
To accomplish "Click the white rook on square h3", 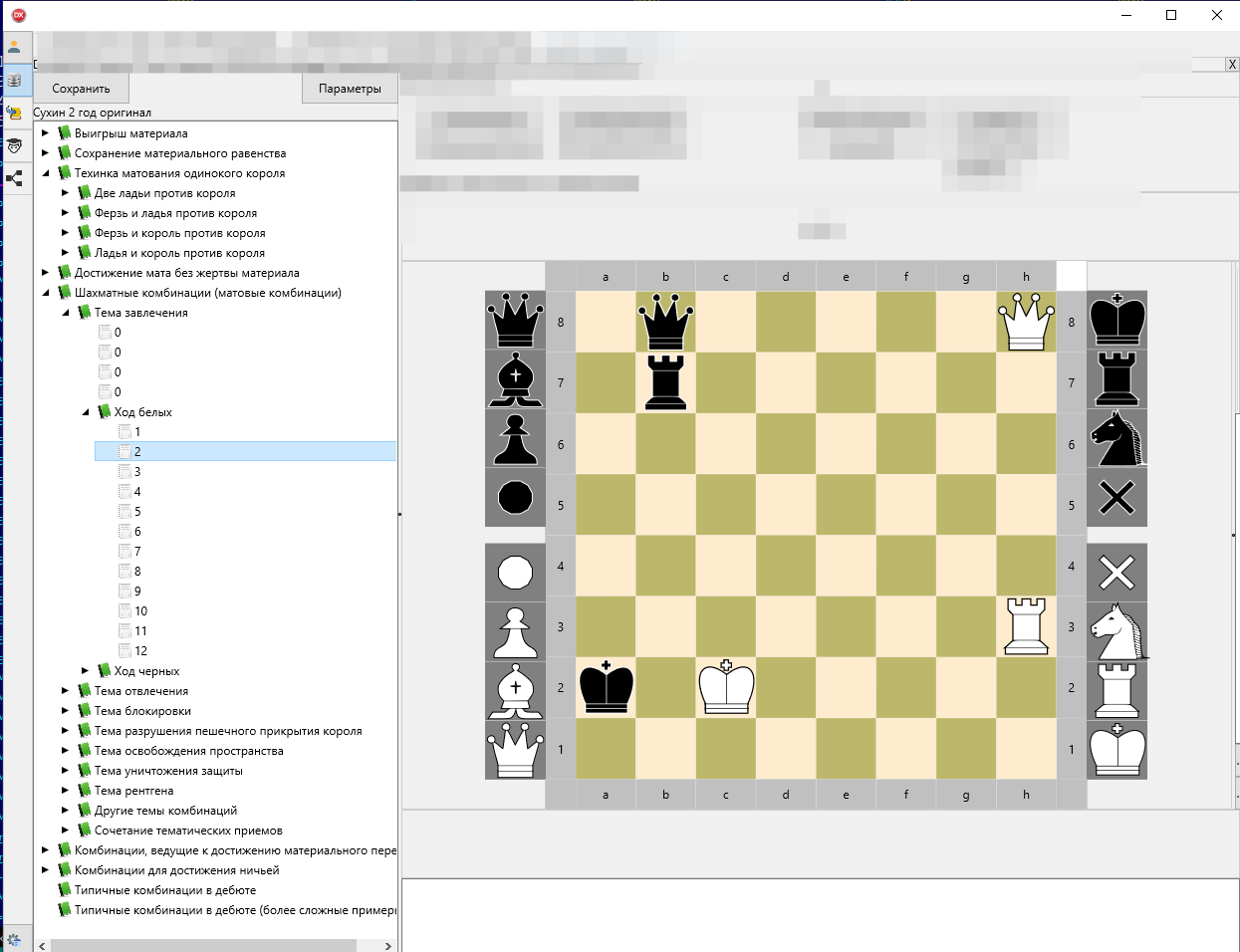I will [1026, 626].
